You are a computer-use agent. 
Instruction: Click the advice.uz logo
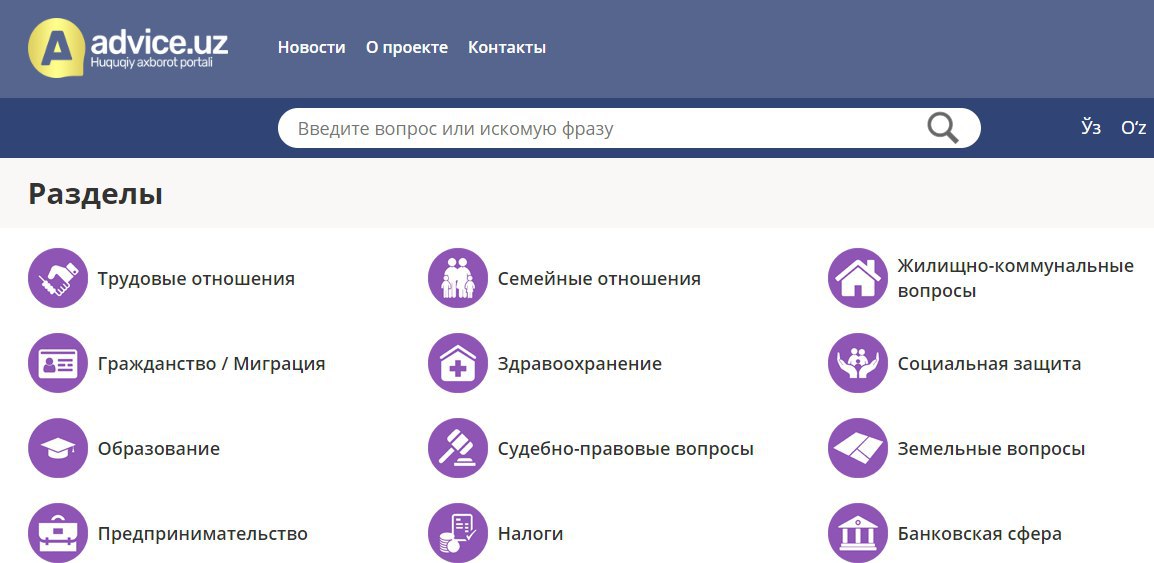tap(128, 47)
